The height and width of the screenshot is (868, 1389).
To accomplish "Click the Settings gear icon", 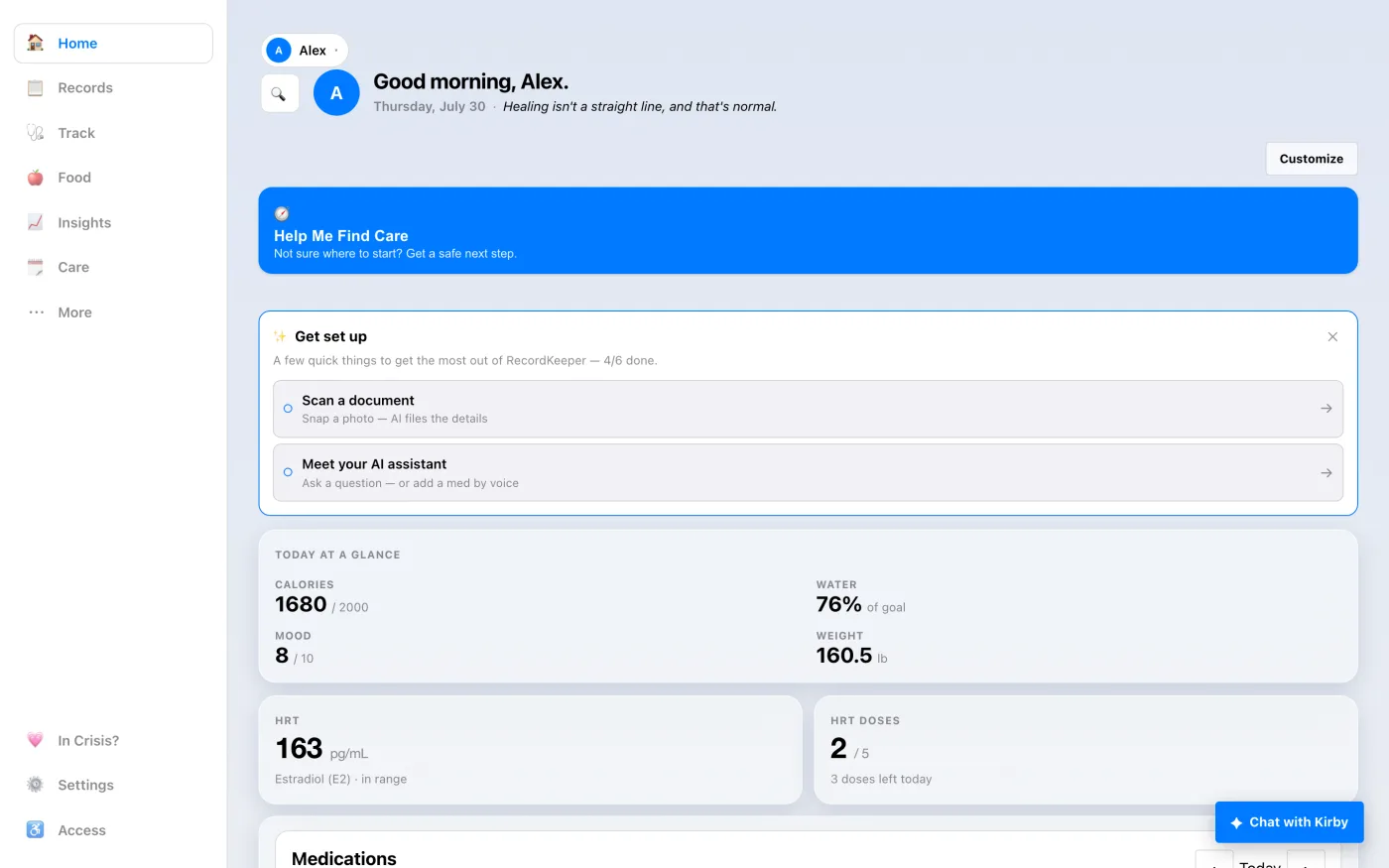I will (36, 785).
